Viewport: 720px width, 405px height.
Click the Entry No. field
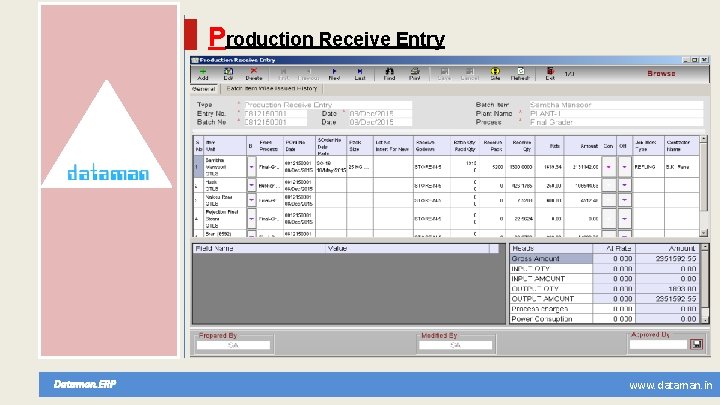[x=275, y=113]
